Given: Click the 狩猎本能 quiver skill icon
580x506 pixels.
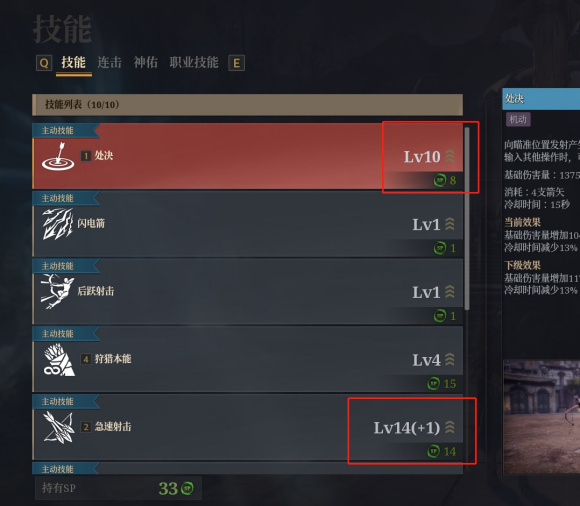Looking at the screenshot, I should coord(59,360).
